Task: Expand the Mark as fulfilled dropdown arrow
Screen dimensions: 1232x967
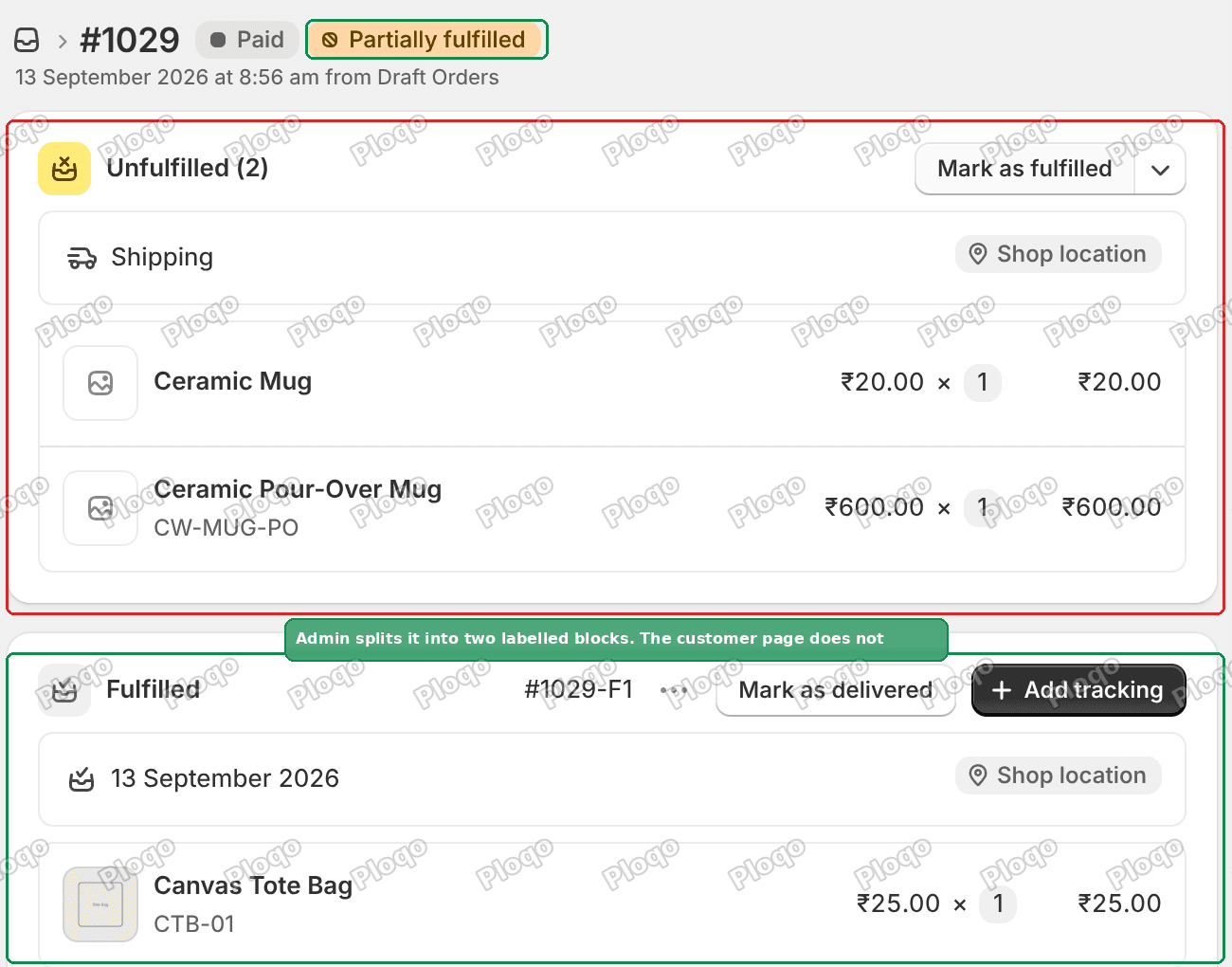Action: (1160, 170)
